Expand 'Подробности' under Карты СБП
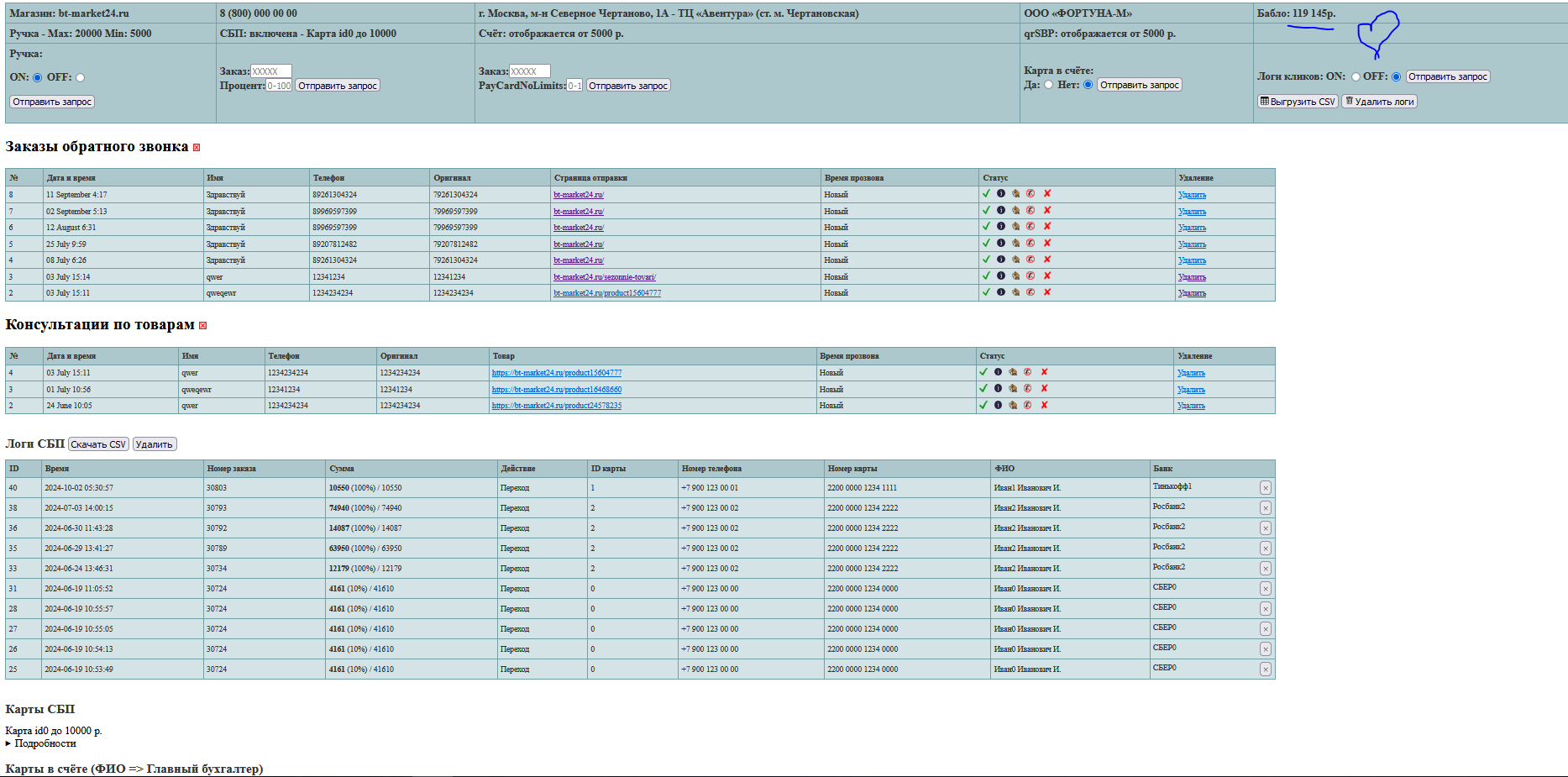 (41, 743)
